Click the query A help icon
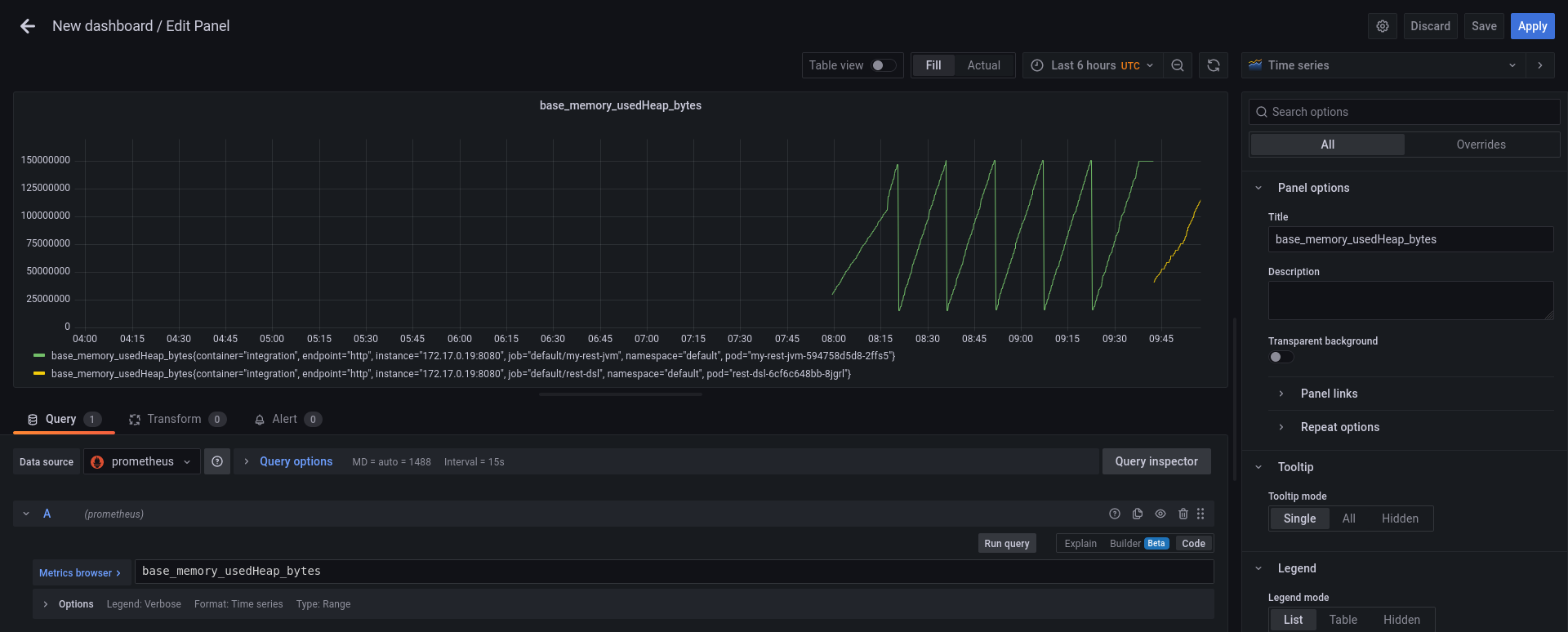The width and height of the screenshot is (1568, 632). (1115, 514)
